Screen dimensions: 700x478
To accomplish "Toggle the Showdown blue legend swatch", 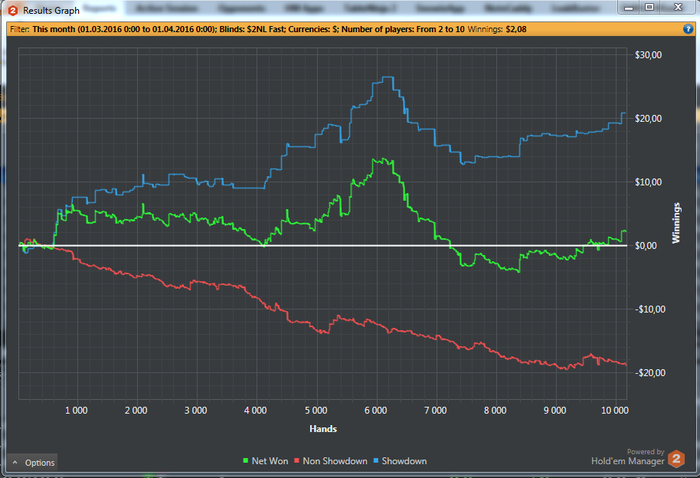I will [375, 461].
